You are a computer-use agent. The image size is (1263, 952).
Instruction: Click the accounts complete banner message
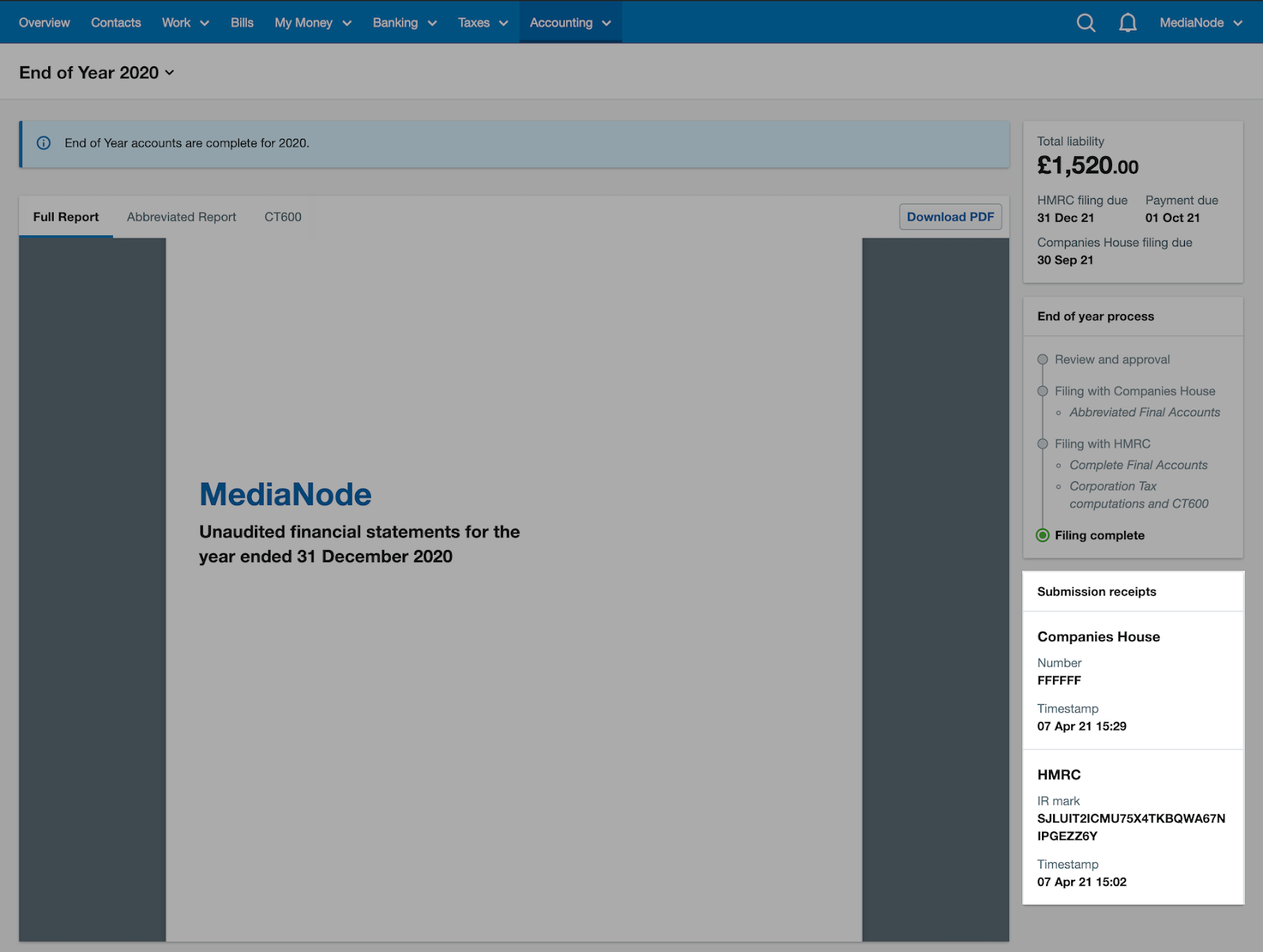(187, 143)
